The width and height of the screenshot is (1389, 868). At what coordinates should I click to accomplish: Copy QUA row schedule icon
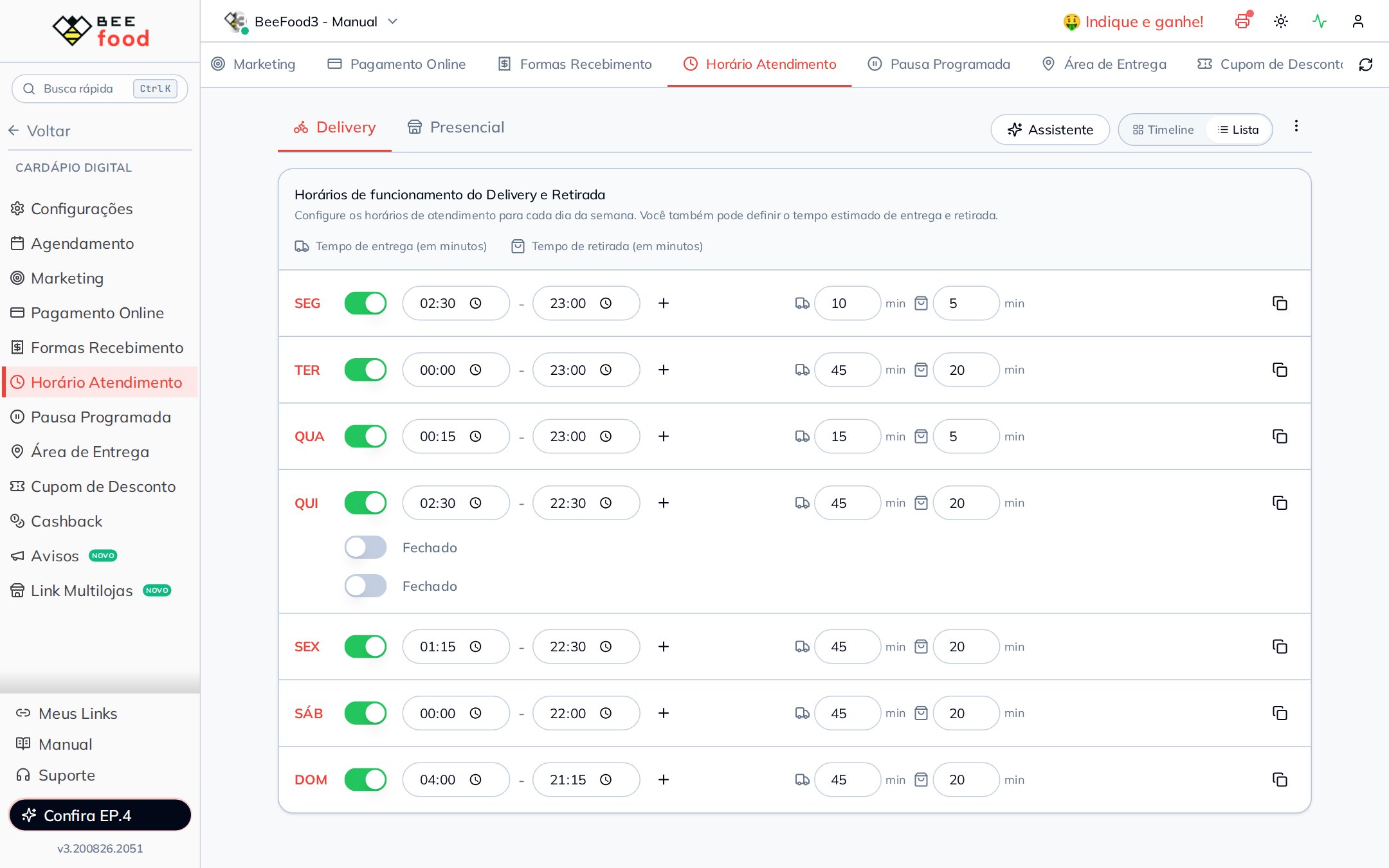(1280, 437)
